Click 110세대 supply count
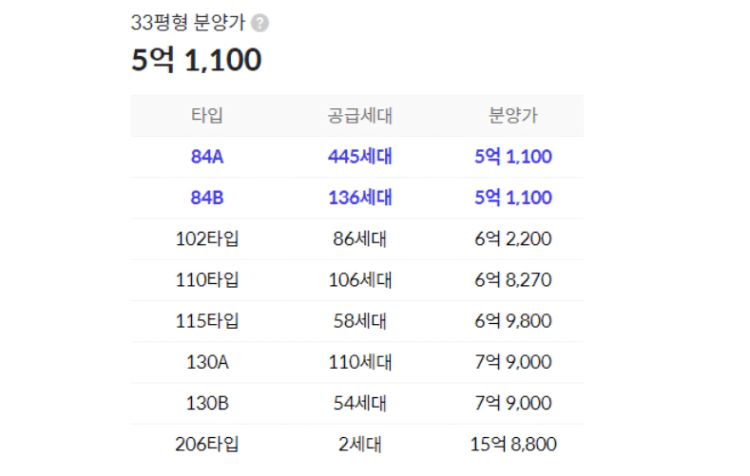The image size is (750, 476). tap(360, 362)
